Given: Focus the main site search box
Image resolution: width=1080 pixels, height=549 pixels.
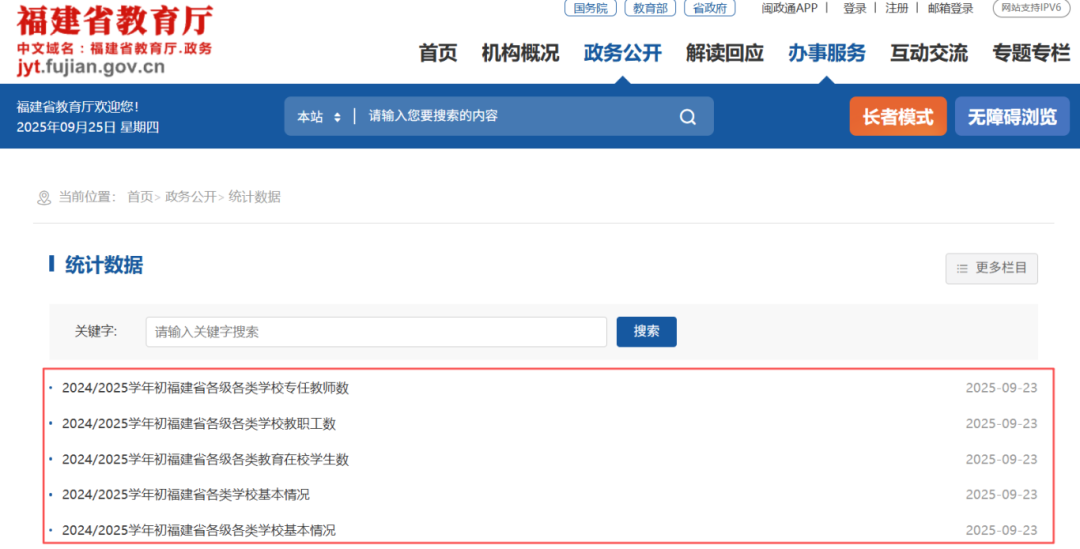Looking at the screenshot, I should pos(515,117).
